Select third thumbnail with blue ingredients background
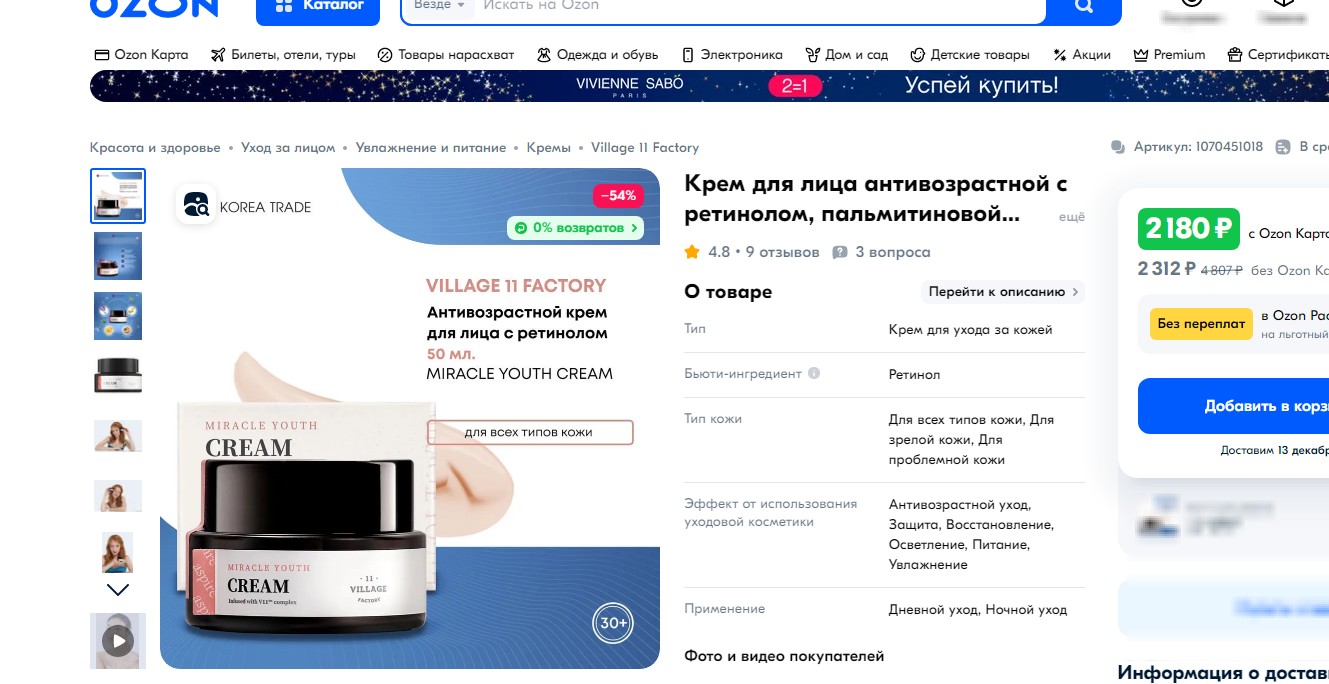This screenshot has width=1329, height=684. coord(118,316)
